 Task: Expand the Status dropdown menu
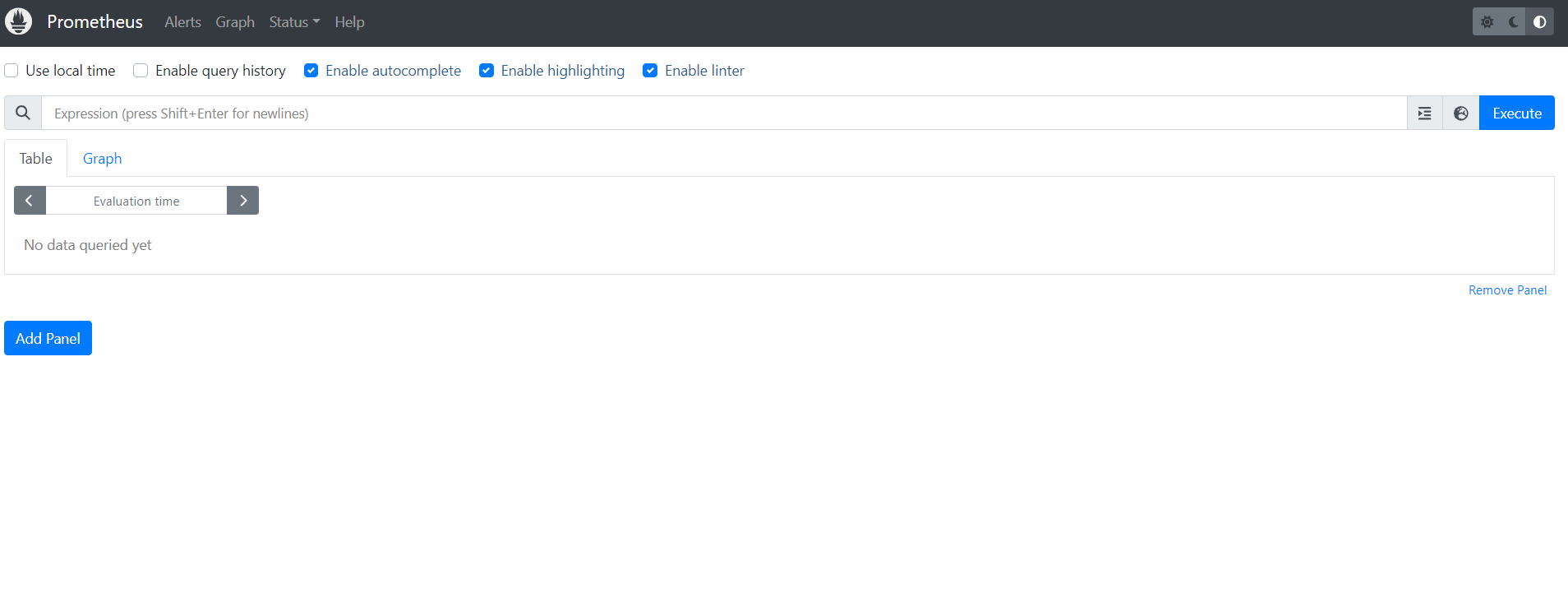coord(294,22)
